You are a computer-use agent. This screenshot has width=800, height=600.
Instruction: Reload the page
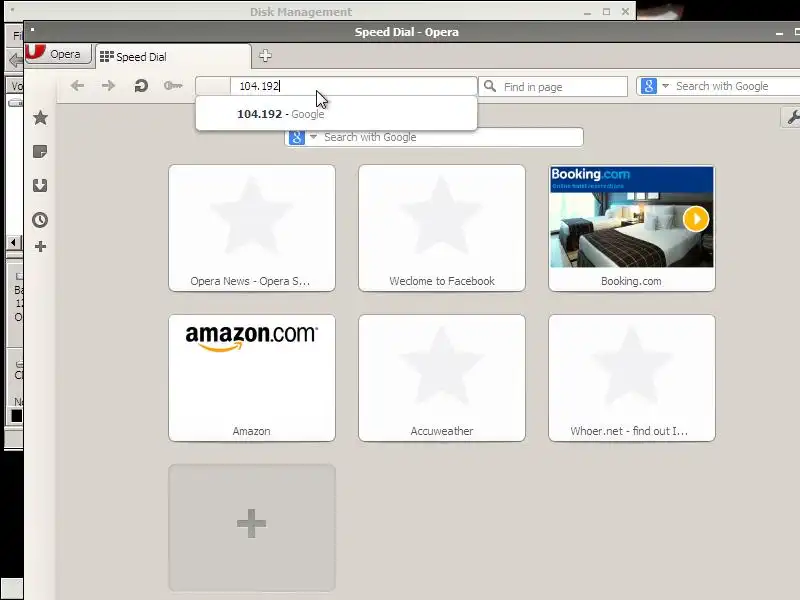coord(141,86)
